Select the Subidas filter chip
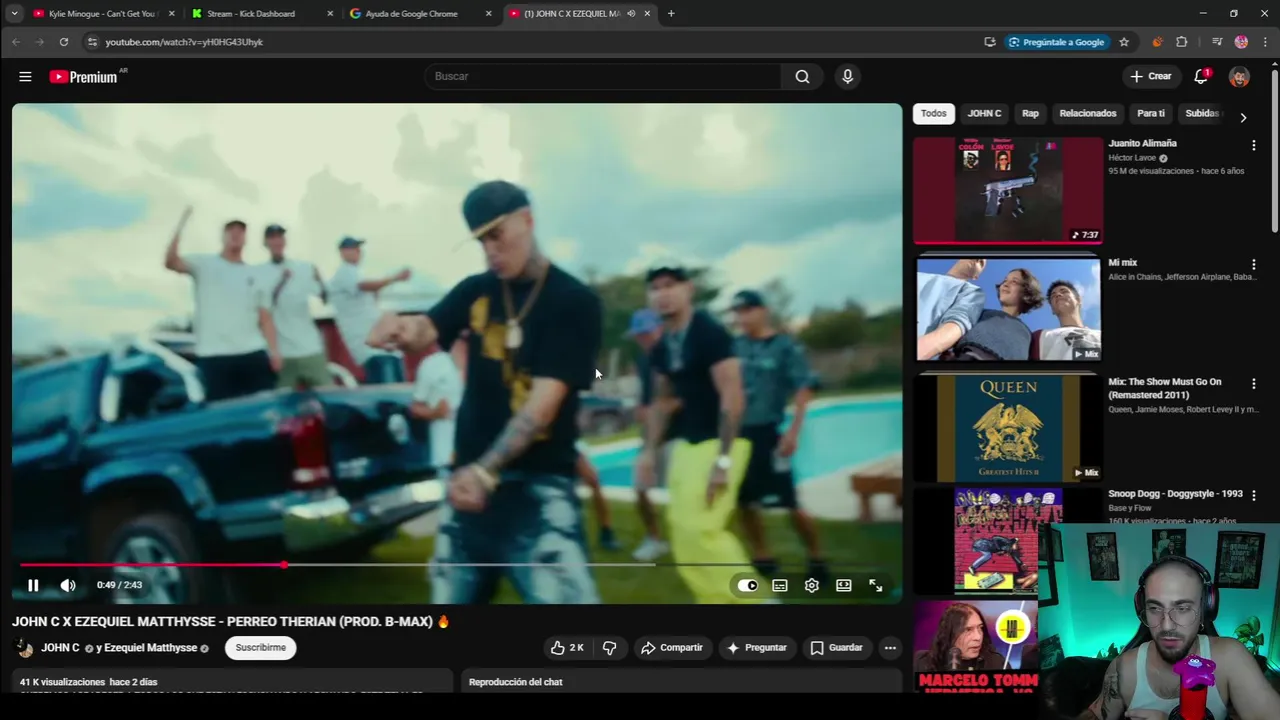Viewport: 1280px width, 720px height. click(1202, 113)
